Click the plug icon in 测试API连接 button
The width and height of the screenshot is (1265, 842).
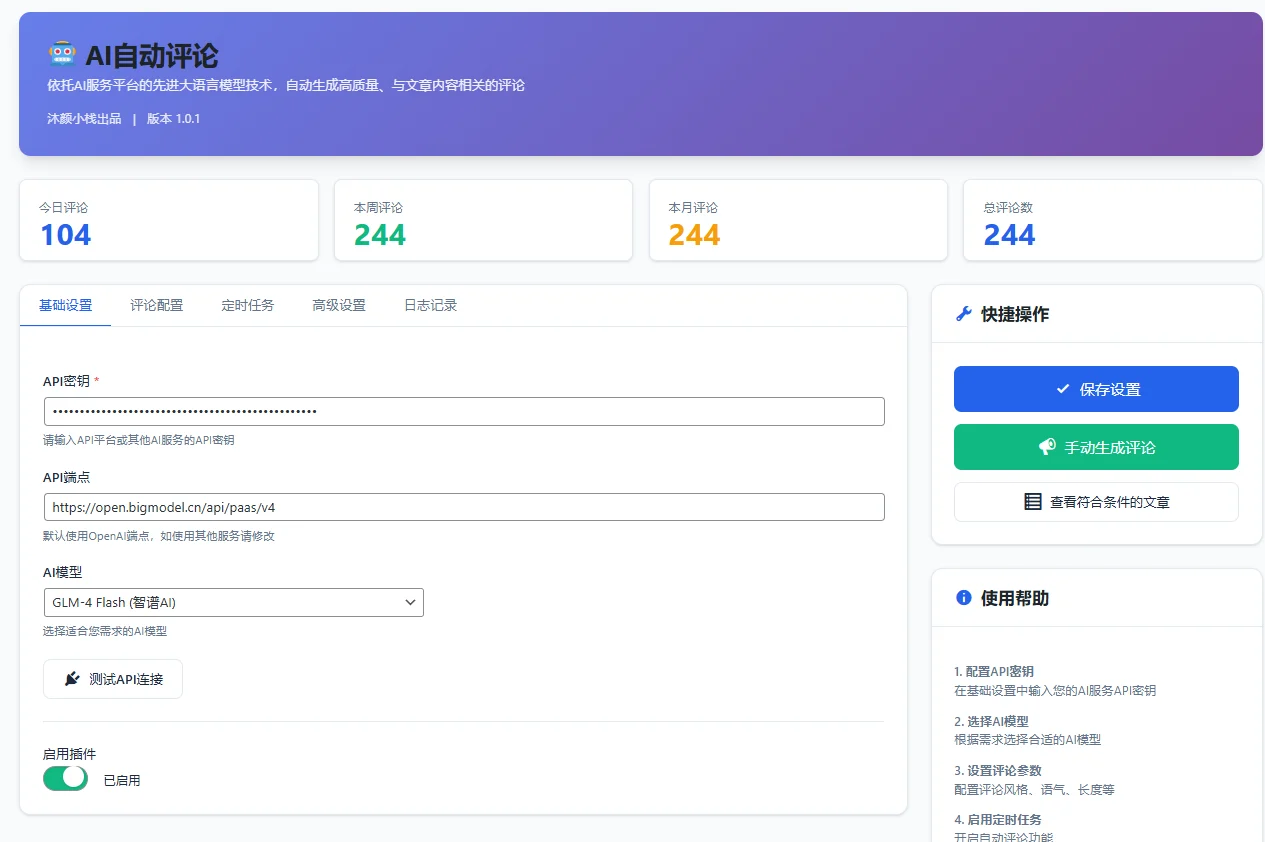point(72,679)
